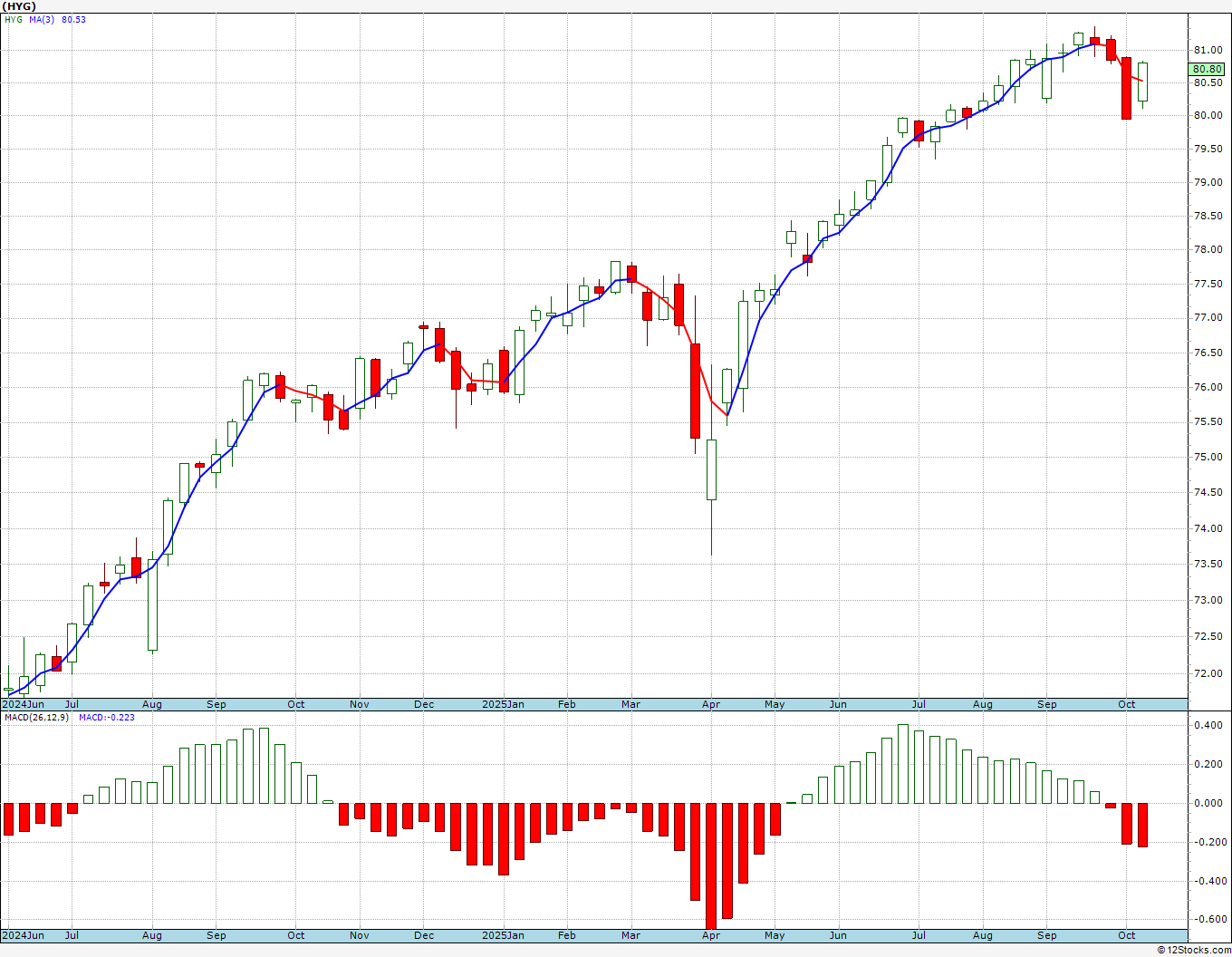
Task: Select Nov on the price chart date axis
Action: (x=360, y=704)
